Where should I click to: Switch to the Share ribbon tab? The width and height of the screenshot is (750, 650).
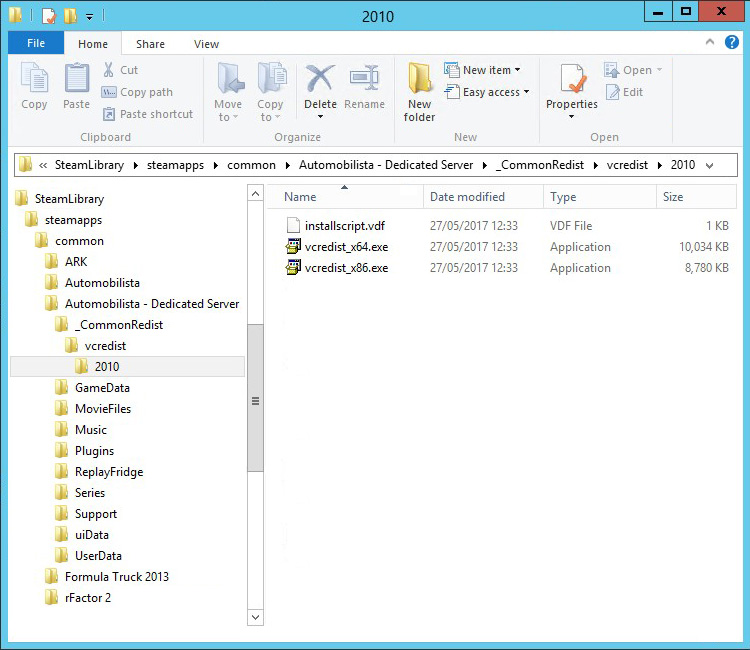pos(150,44)
